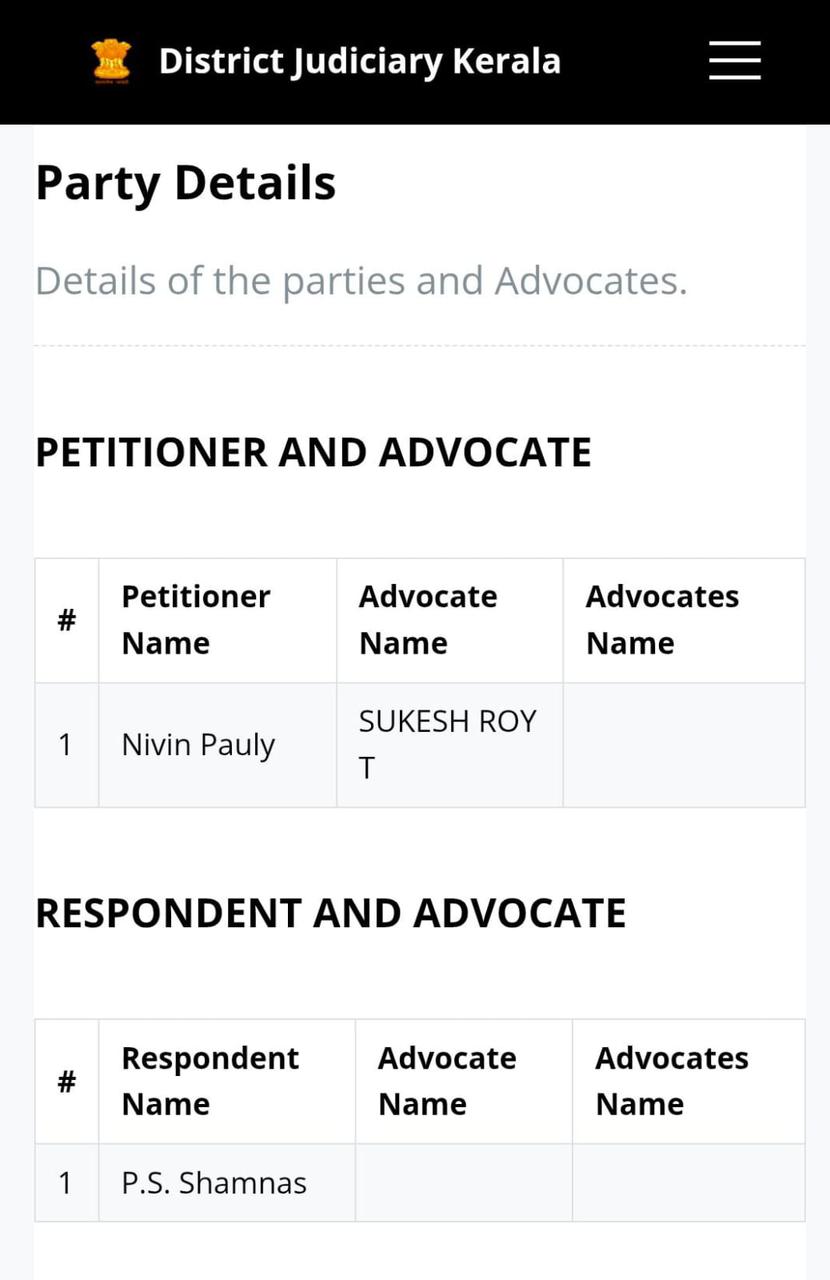Viewport: 830px width, 1280px height.
Task: Open District Judiciary Kerala home title
Action: point(360,61)
